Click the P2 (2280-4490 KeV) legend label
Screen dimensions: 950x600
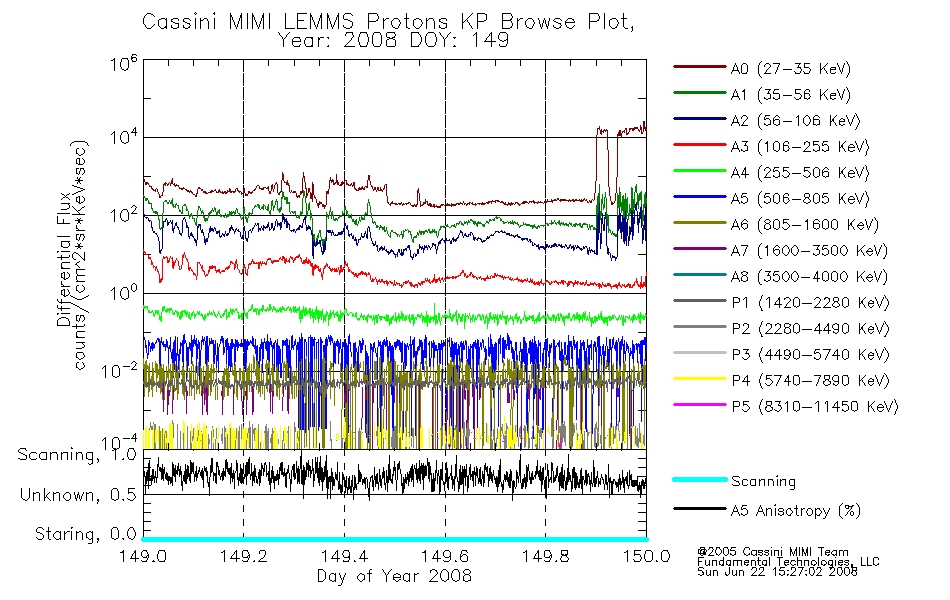tap(810, 329)
